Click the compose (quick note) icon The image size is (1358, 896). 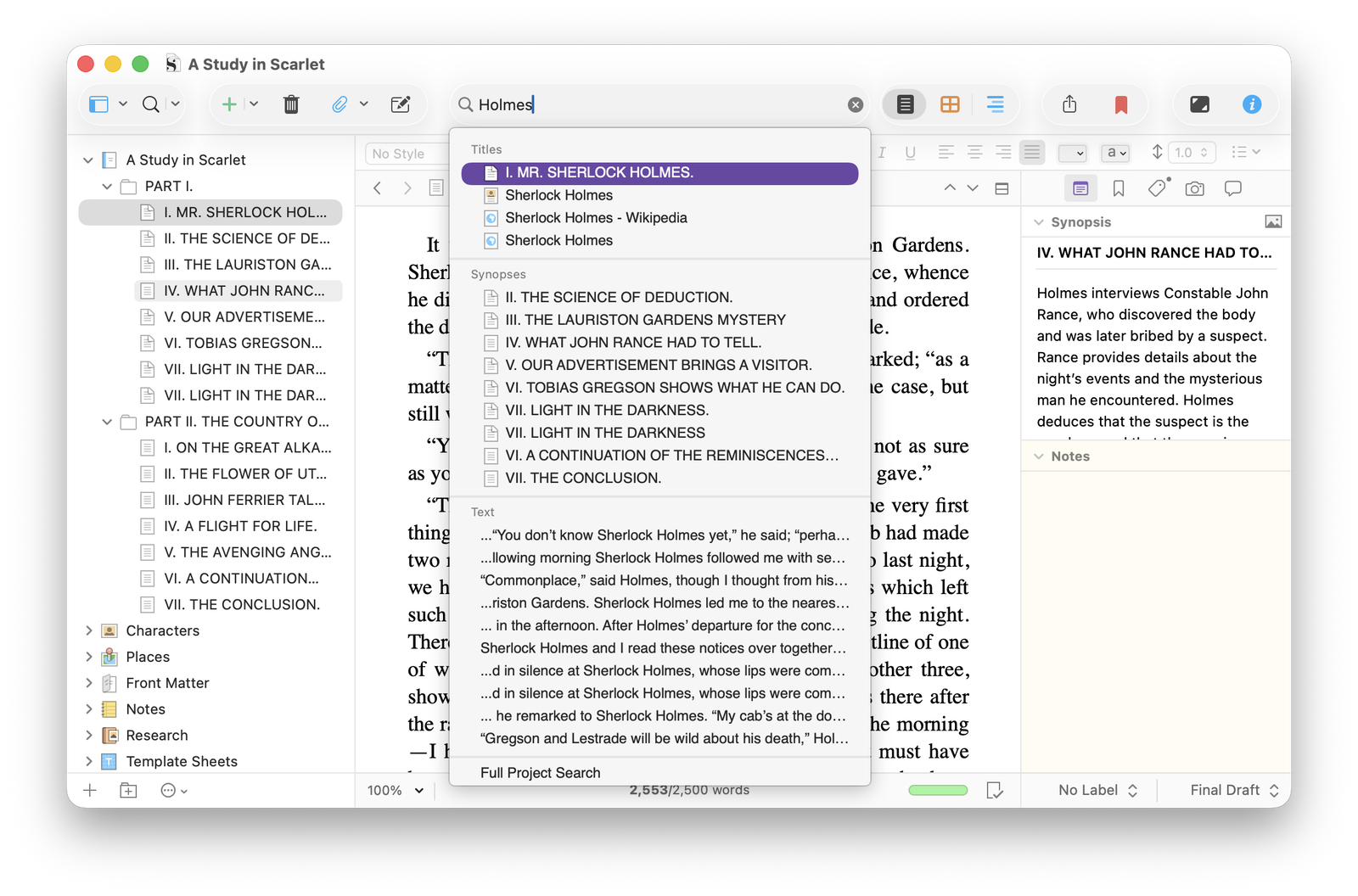pos(400,104)
